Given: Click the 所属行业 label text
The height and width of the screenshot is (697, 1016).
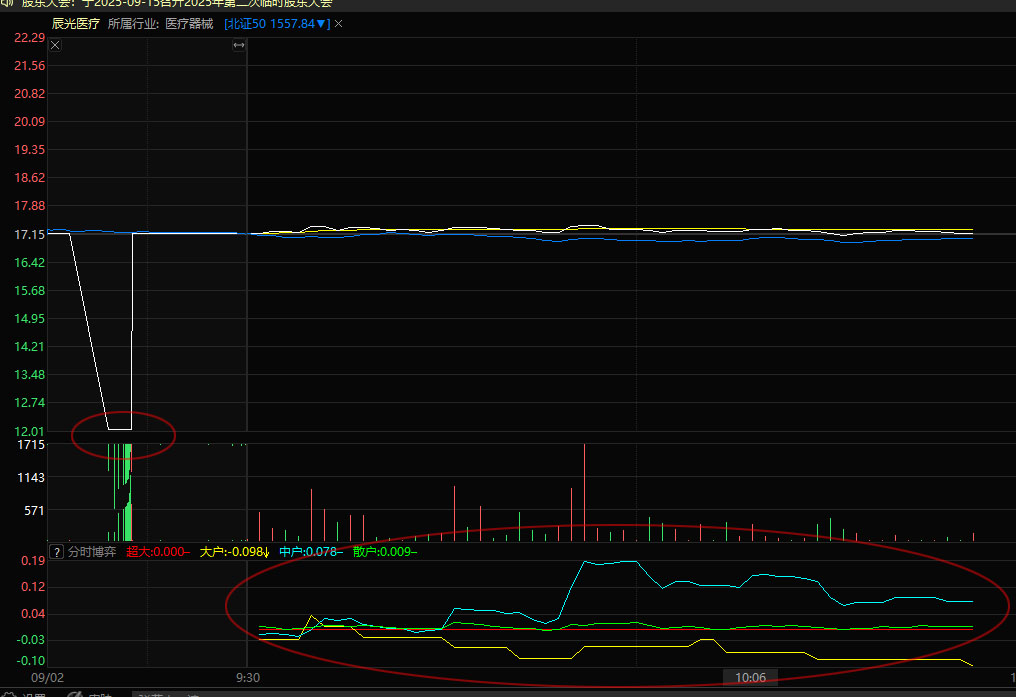Looking at the screenshot, I should tap(132, 24).
